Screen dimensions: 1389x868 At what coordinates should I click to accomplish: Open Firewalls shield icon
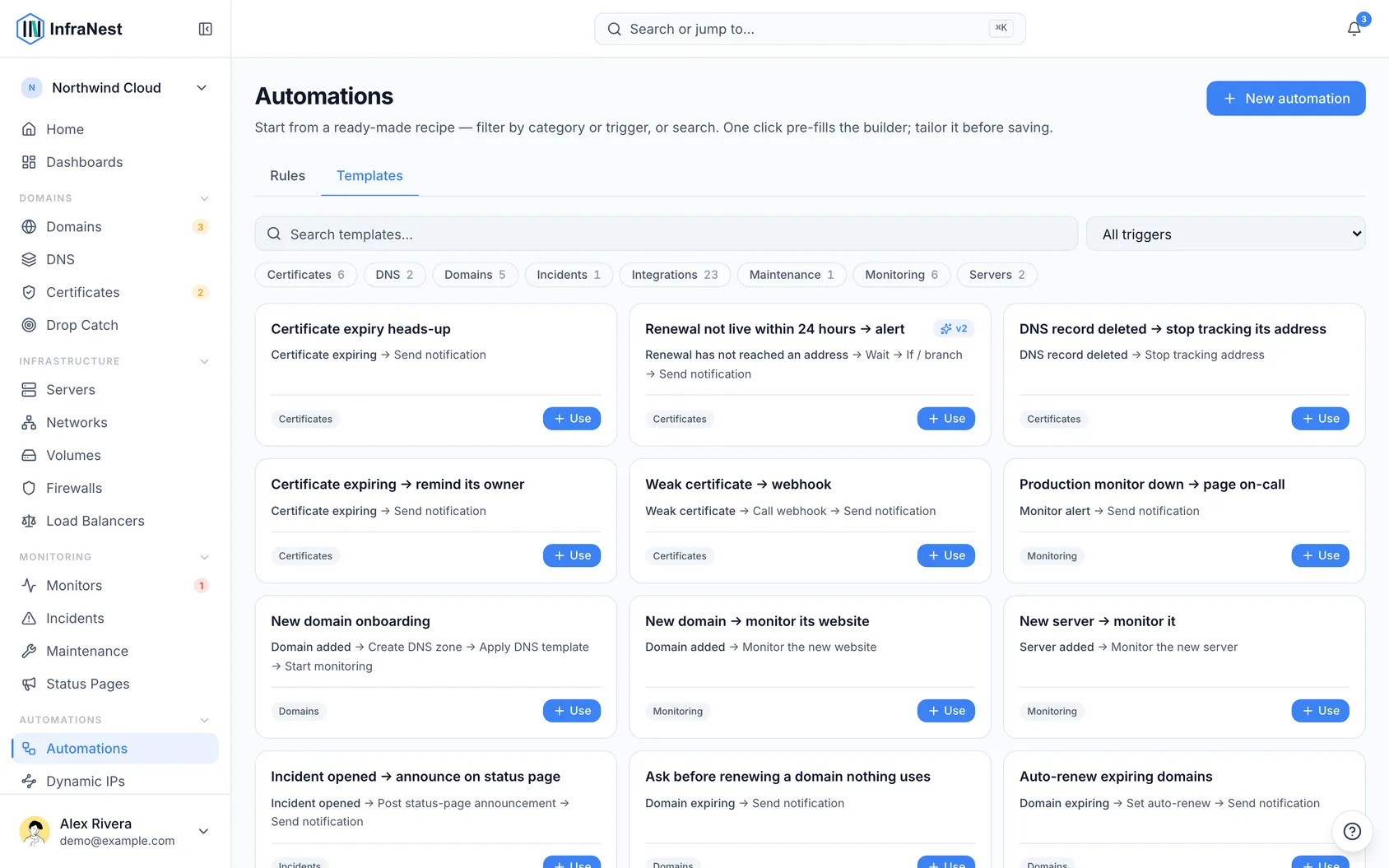[29, 488]
